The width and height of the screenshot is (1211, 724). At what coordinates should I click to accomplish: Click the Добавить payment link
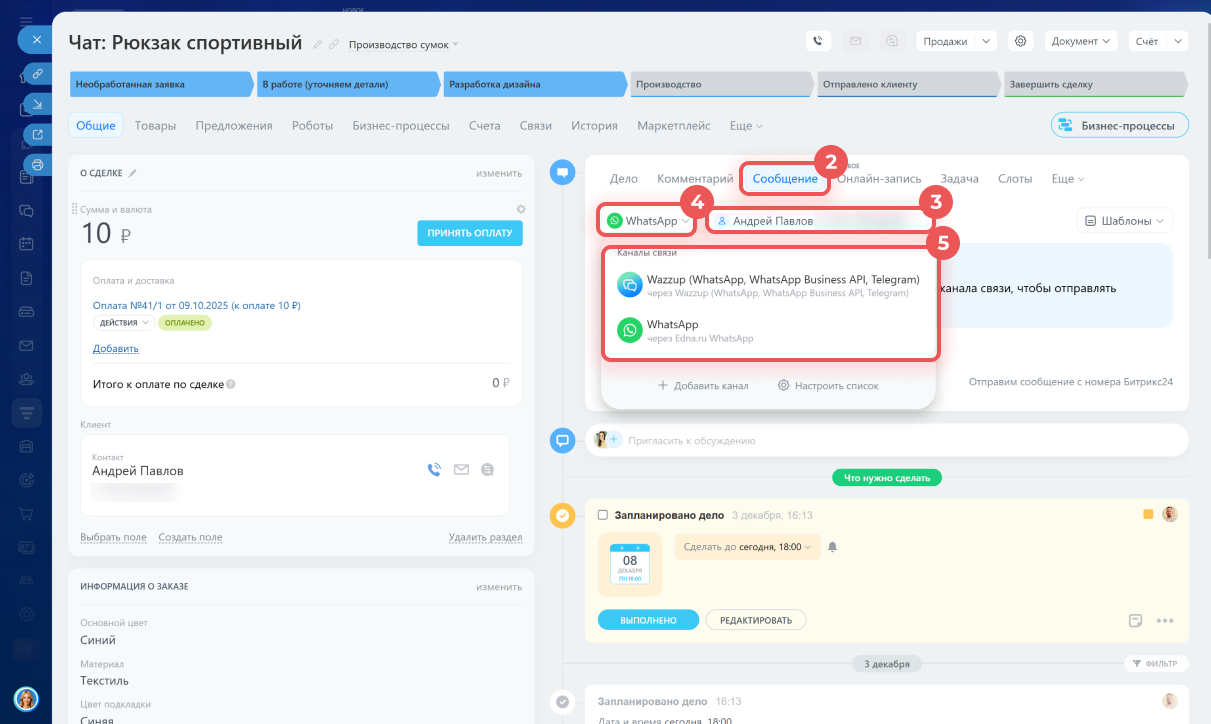click(115, 349)
